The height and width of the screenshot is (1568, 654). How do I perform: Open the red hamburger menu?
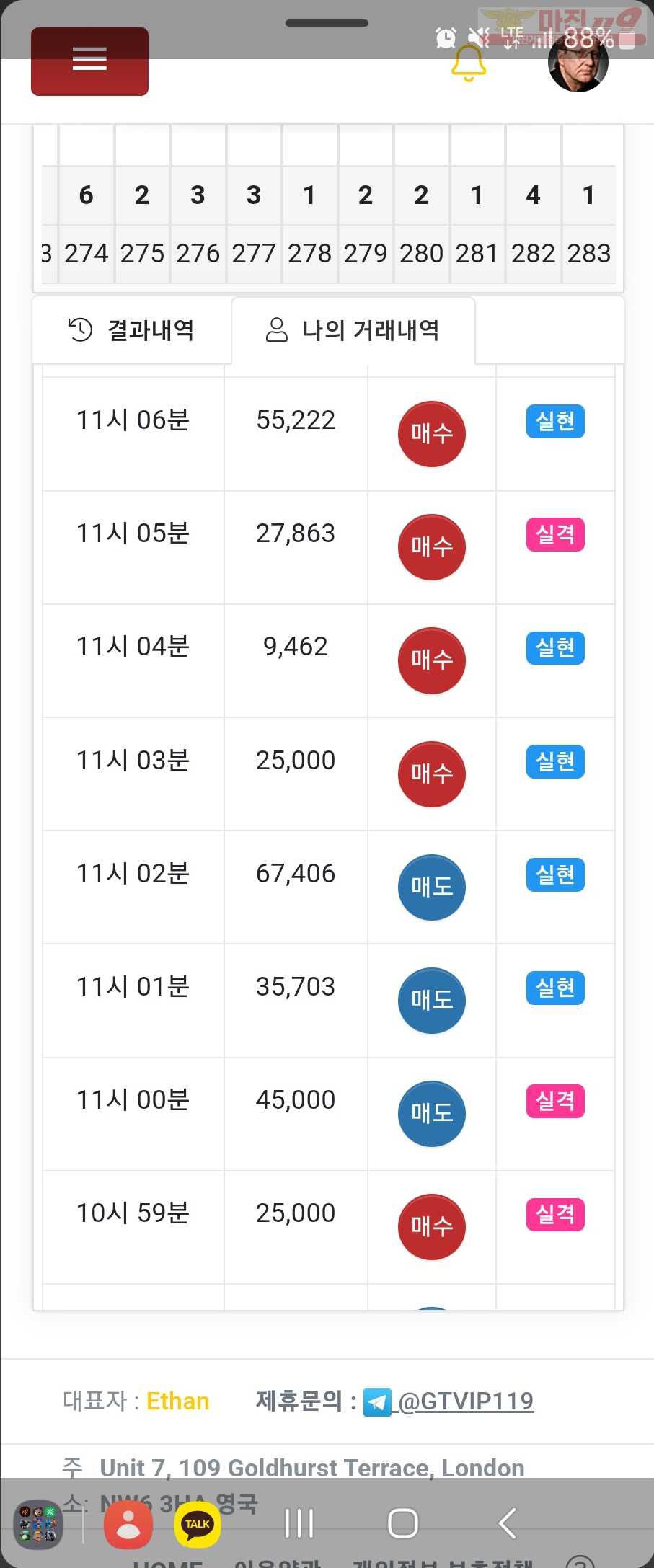coord(89,61)
